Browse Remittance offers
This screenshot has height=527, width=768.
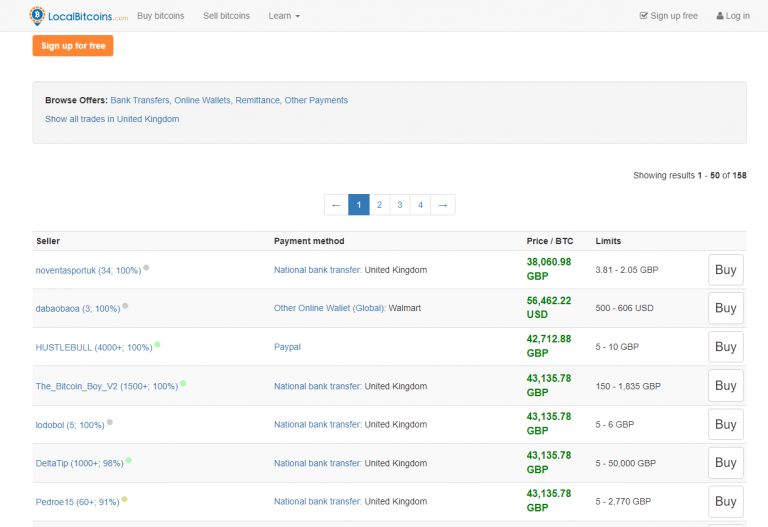257,100
